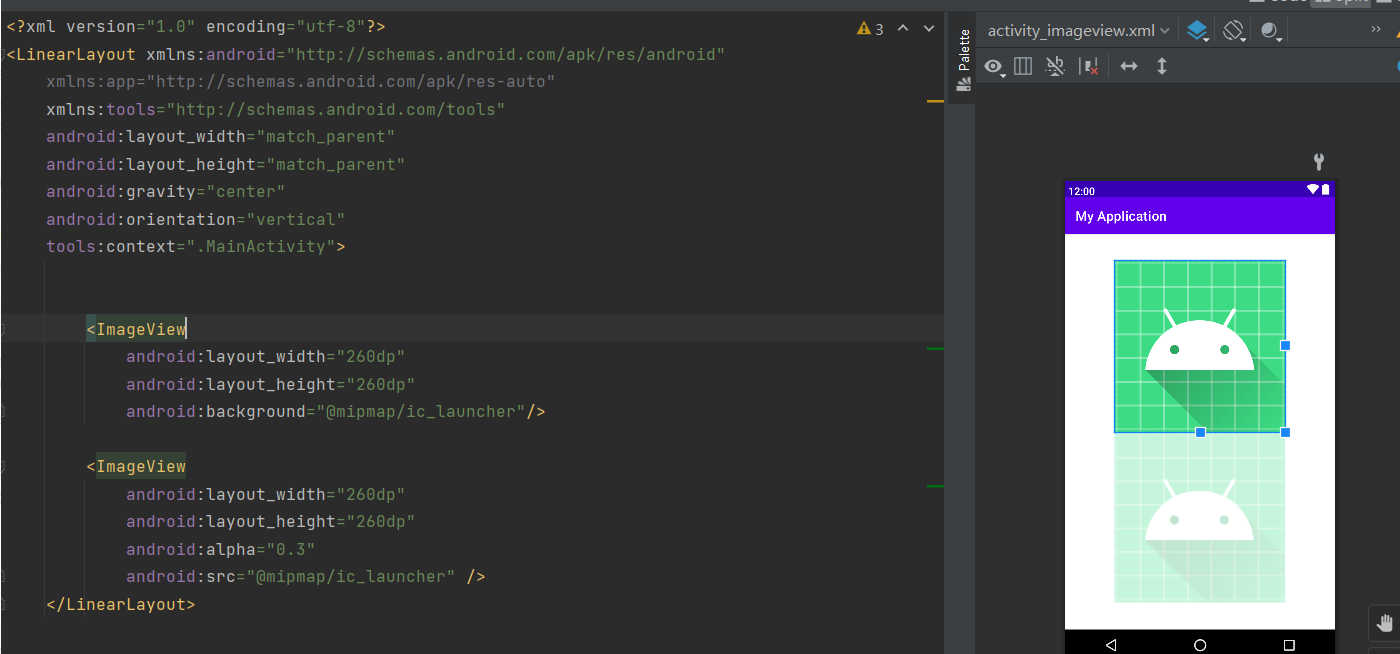1400x654 pixels.
Task: Click the vertical expand arrows icon
Action: [1162, 67]
